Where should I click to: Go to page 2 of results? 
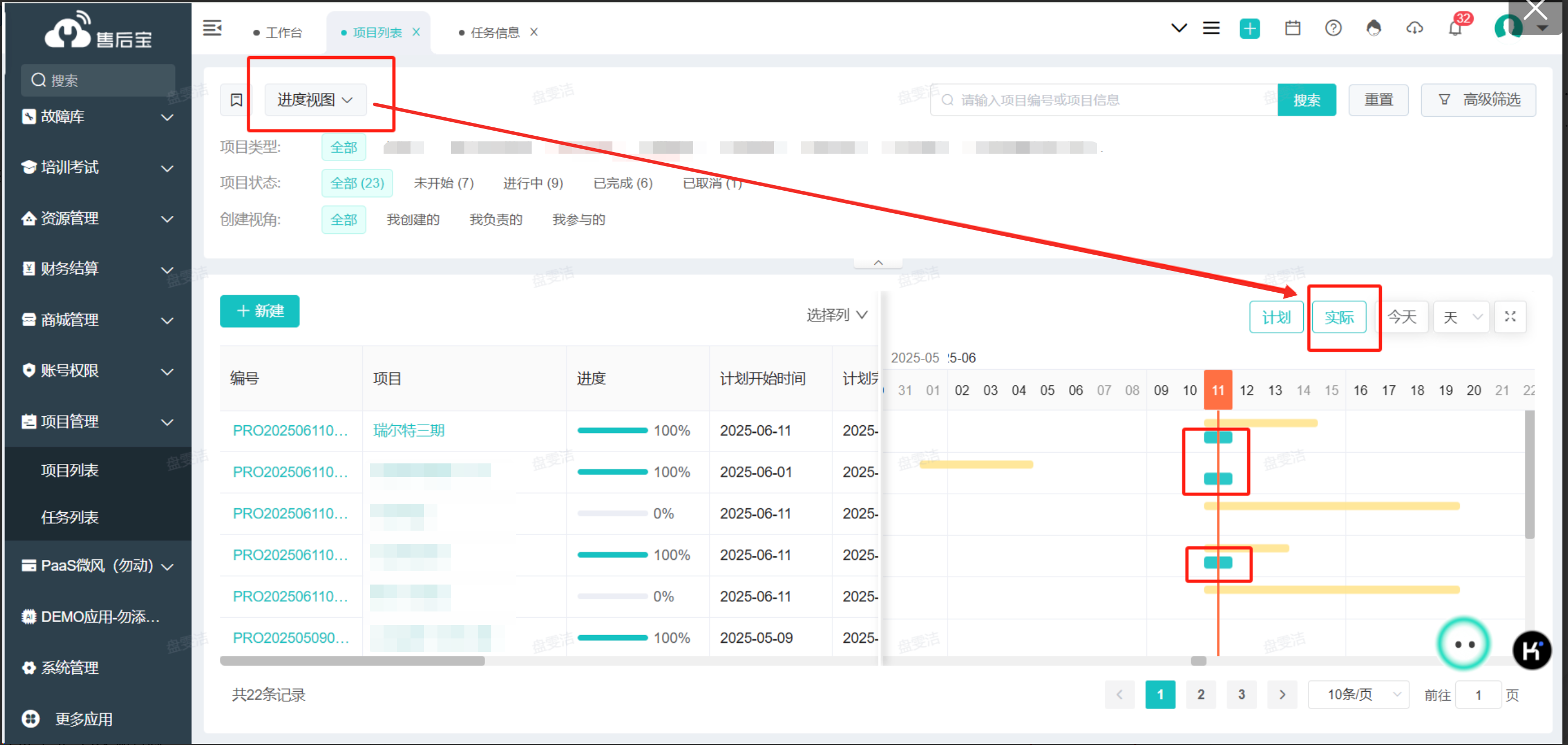[x=1200, y=695]
